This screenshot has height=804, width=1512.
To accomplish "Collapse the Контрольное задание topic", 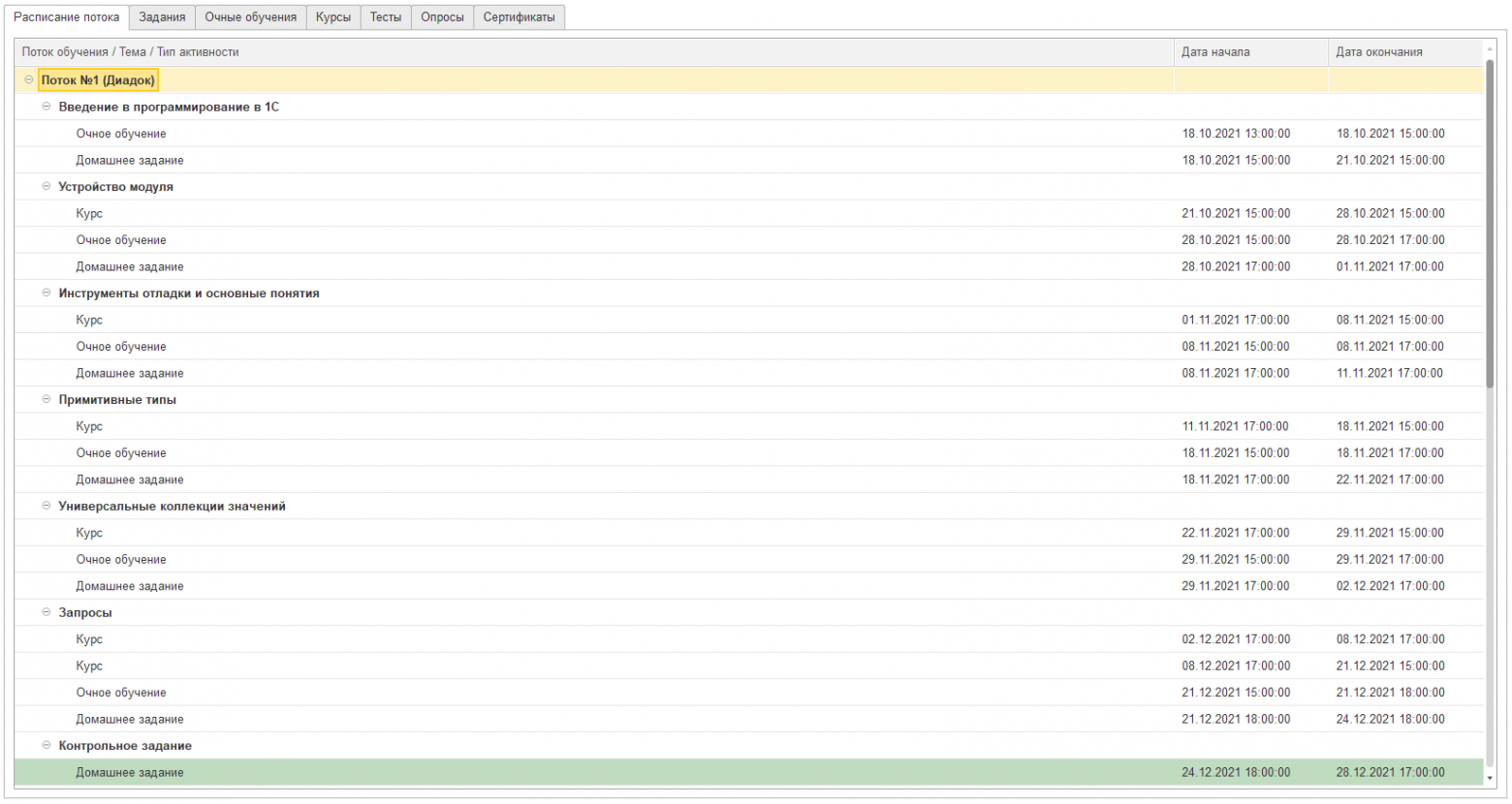I will pyautogui.click(x=46, y=746).
